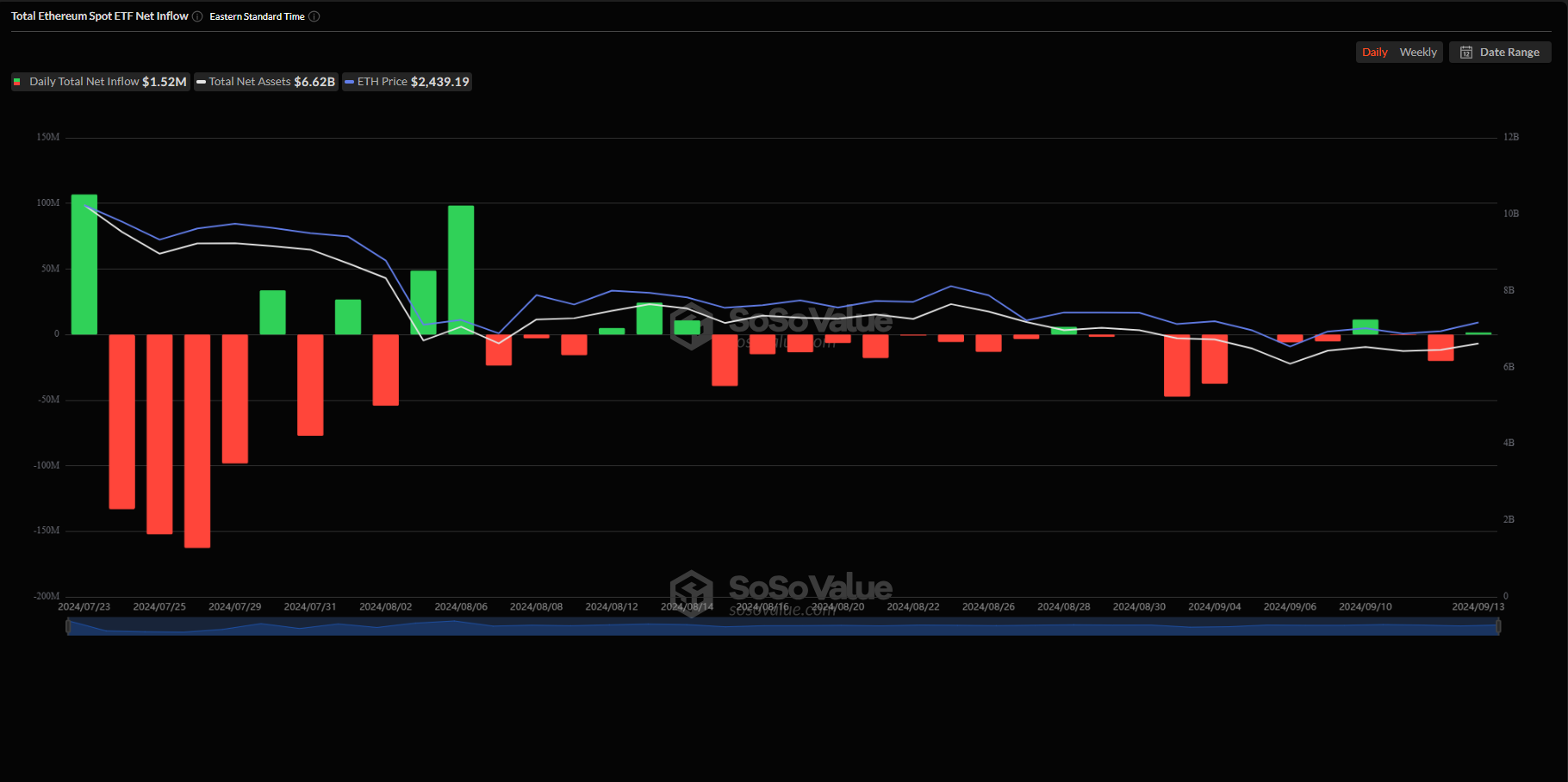Click the 2024/08/28 x-axis date label
Image resolution: width=1568 pixels, height=782 pixels.
(x=1064, y=607)
